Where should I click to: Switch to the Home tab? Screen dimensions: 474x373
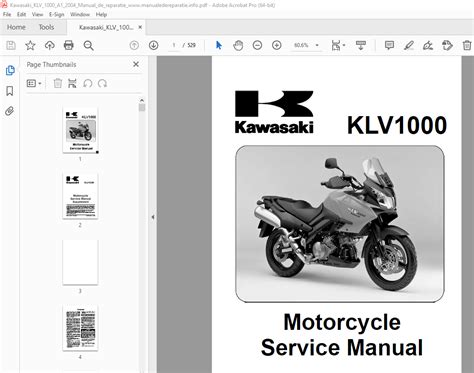[x=16, y=27]
